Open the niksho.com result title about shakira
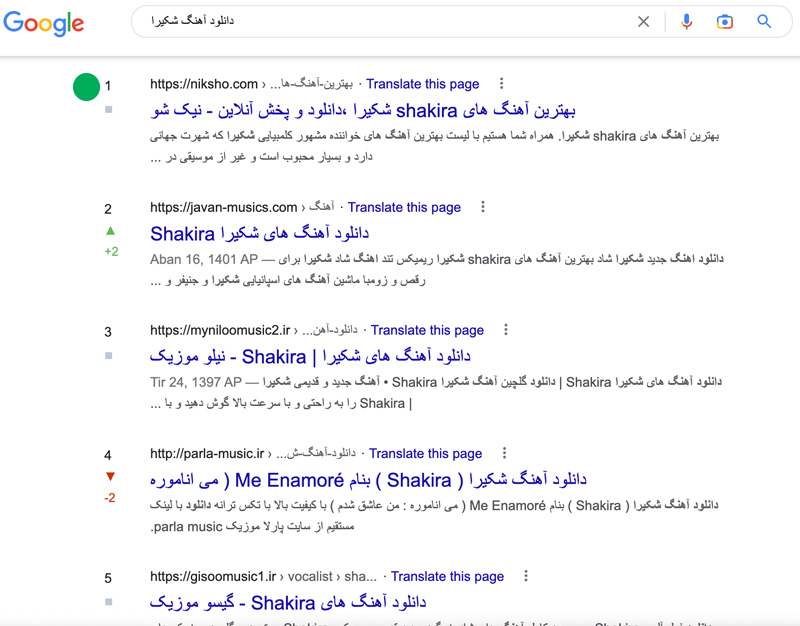The width and height of the screenshot is (800, 626). pyautogui.click(x=363, y=110)
